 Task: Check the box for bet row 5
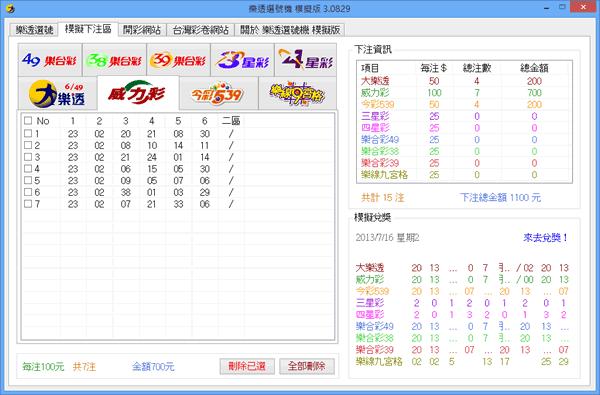tap(28, 180)
